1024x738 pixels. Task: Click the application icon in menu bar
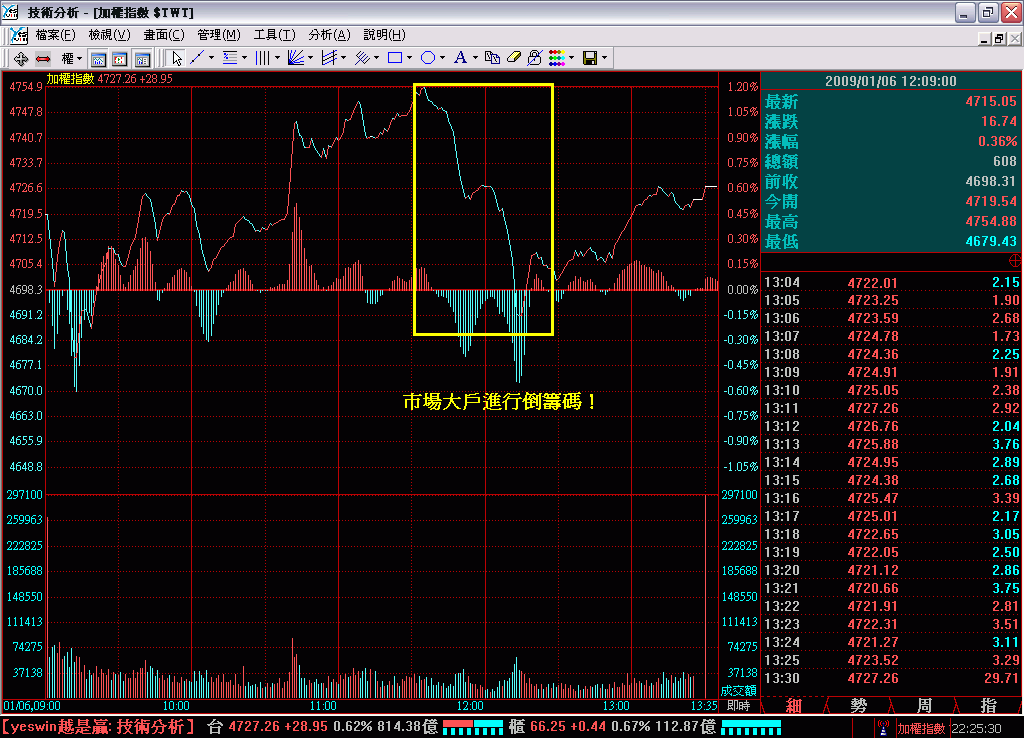[18, 35]
